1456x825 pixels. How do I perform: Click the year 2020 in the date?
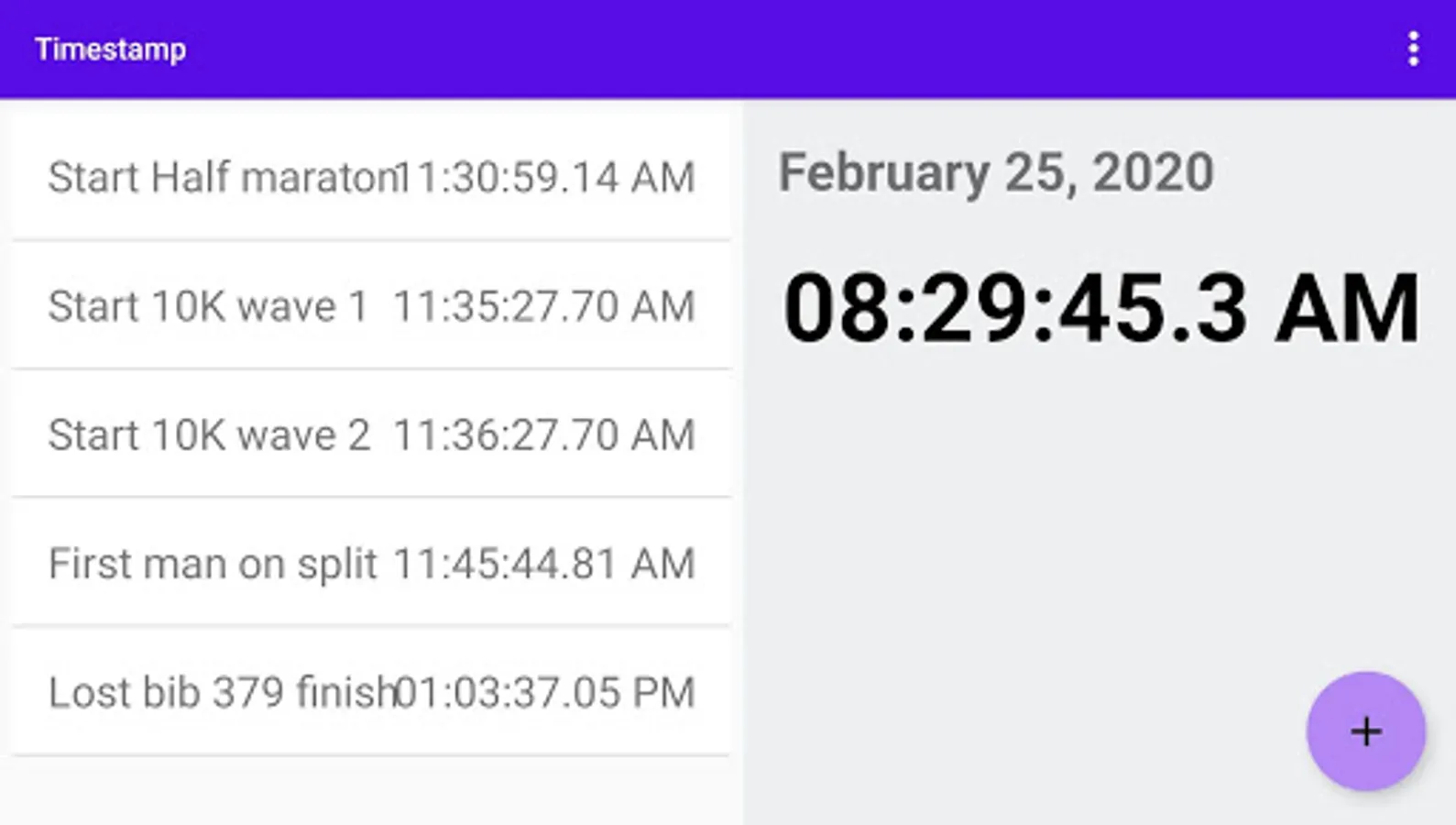click(x=1153, y=172)
